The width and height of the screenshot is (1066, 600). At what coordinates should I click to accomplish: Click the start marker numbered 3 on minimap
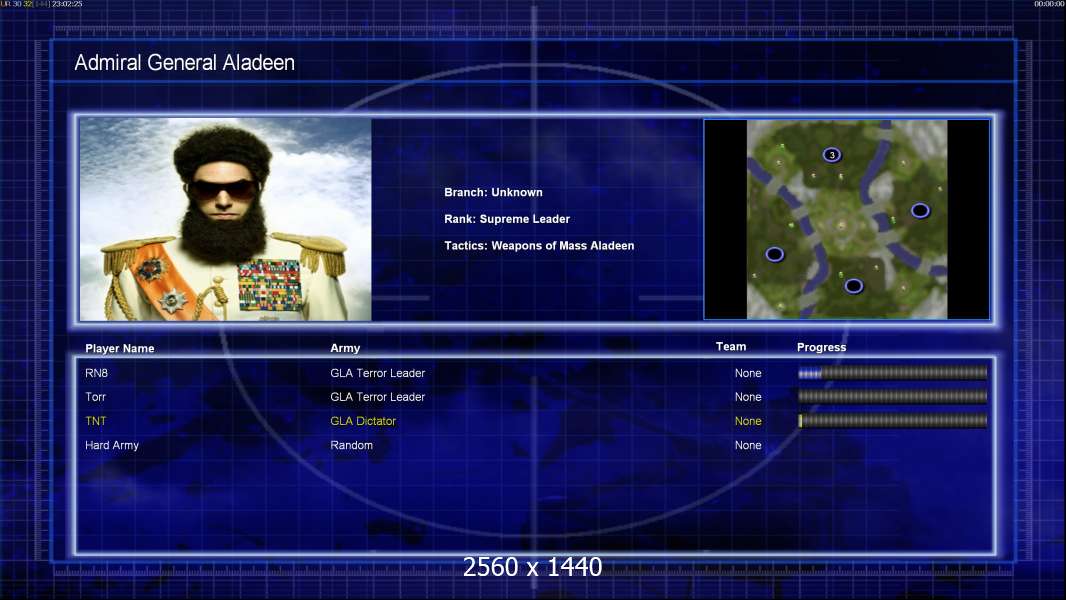point(831,155)
